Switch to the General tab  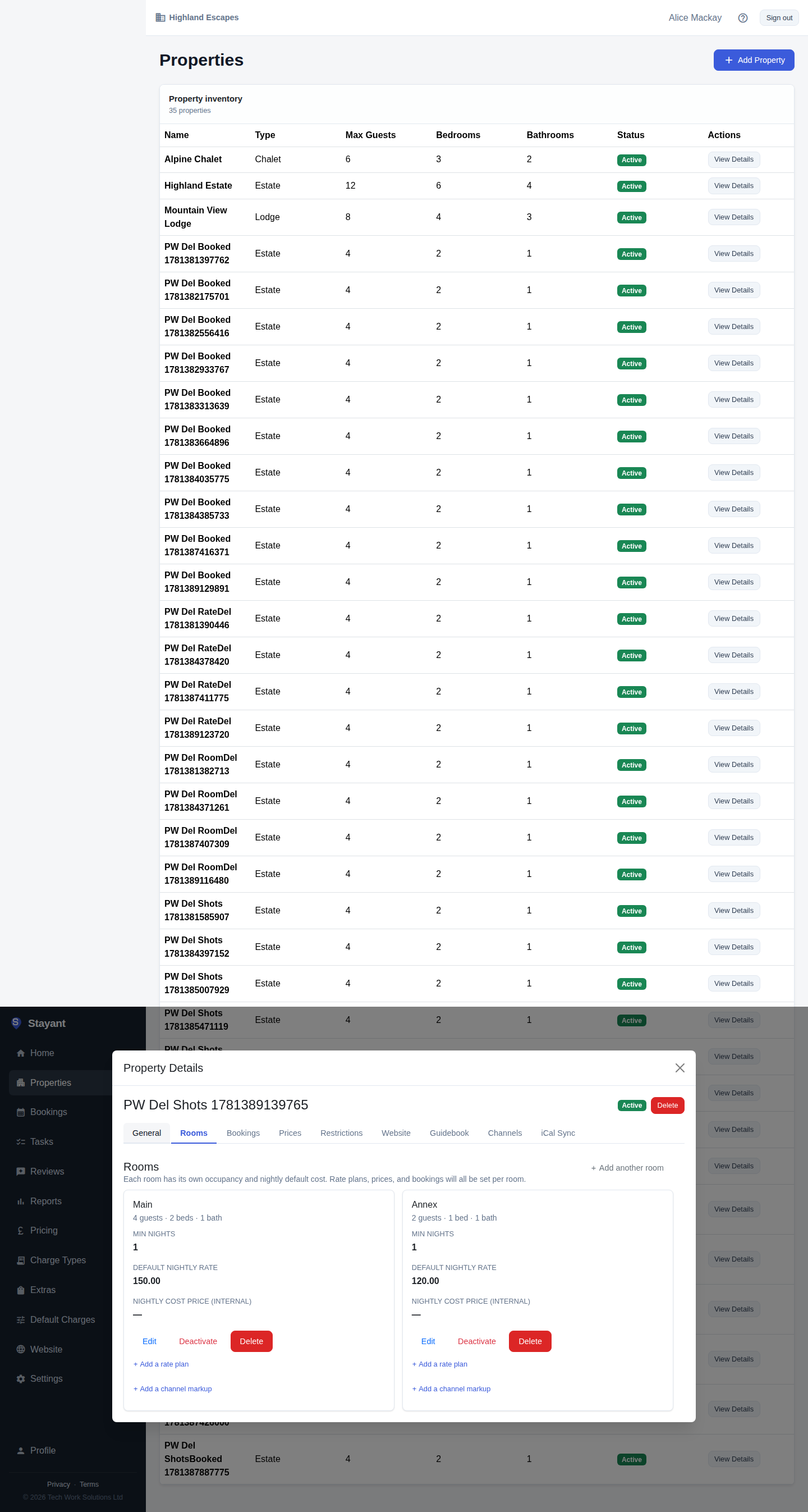146,1133
